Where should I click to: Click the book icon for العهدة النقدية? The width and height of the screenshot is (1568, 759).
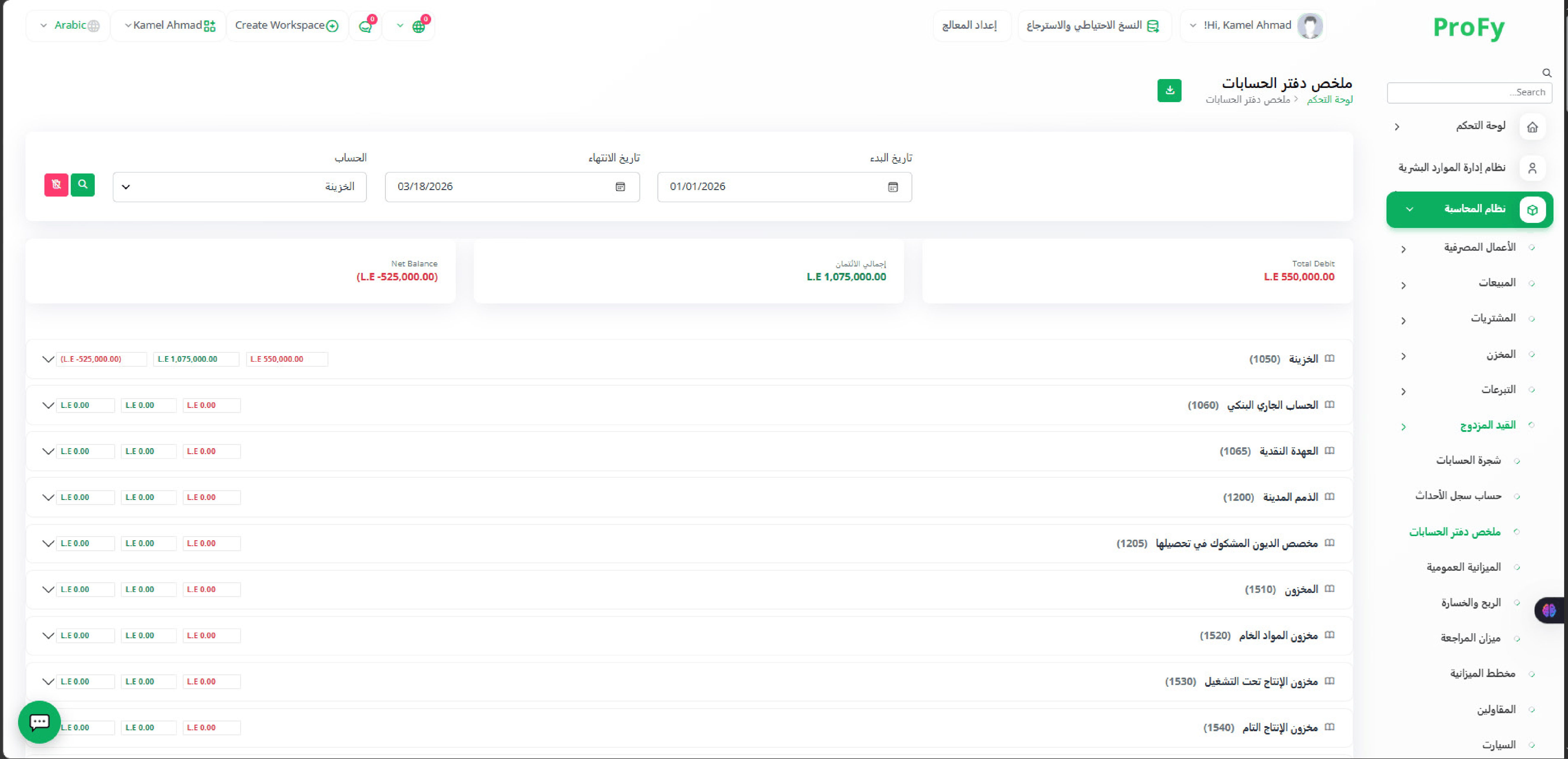(1329, 451)
